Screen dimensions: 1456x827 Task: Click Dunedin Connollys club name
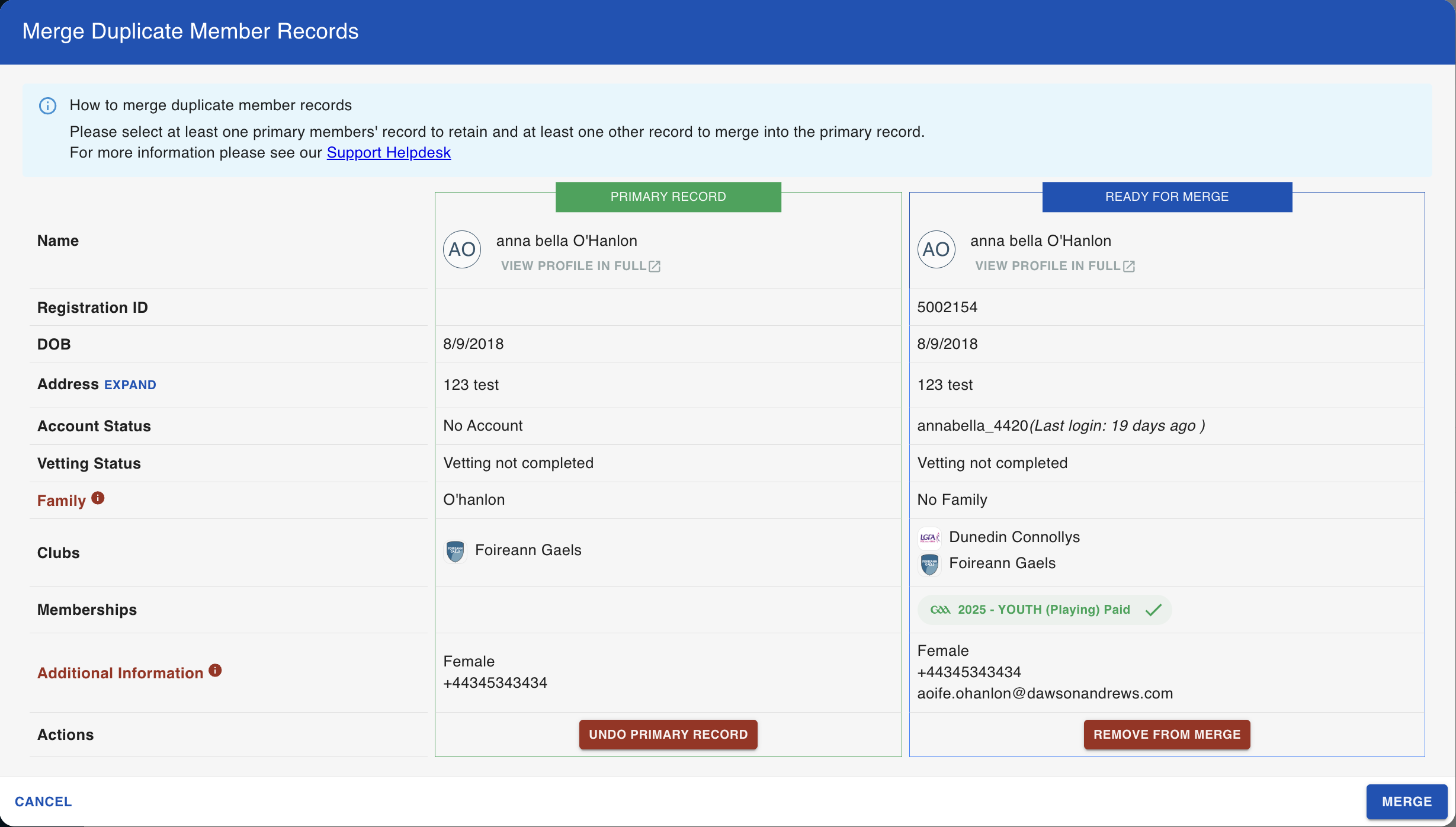pos(1014,537)
